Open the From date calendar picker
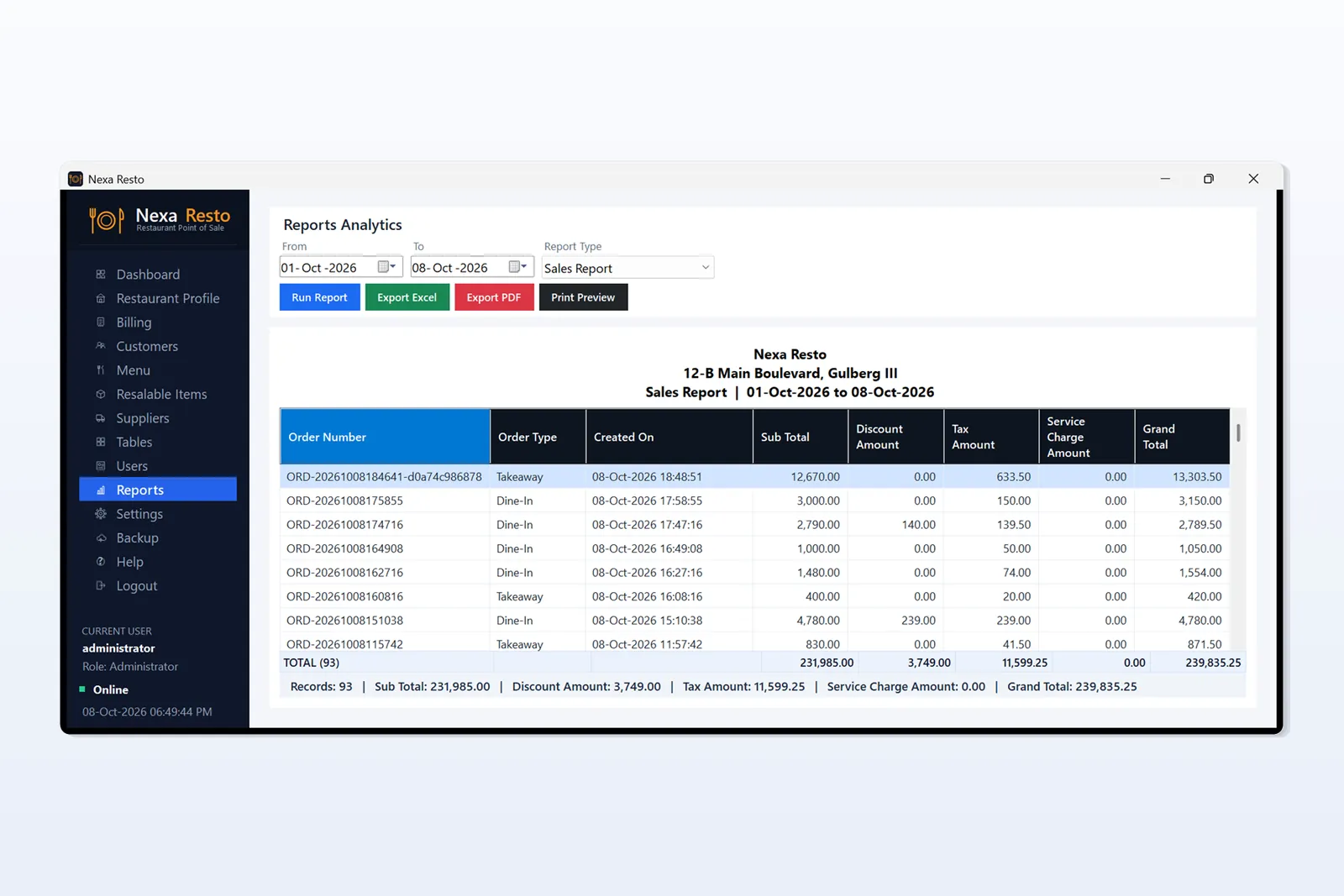Image resolution: width=1344 pixels, height=896 pixels. coord(386,267)
